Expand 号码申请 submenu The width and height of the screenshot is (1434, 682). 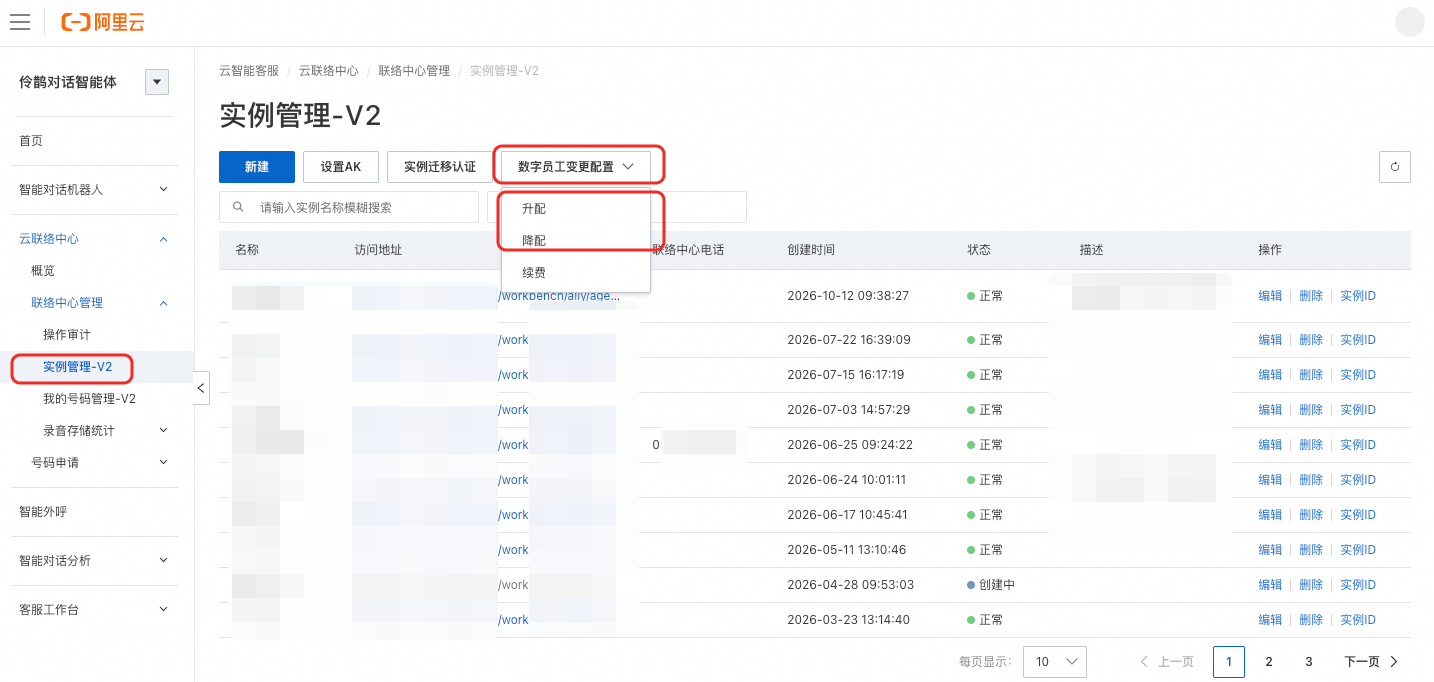pos(164,462)
